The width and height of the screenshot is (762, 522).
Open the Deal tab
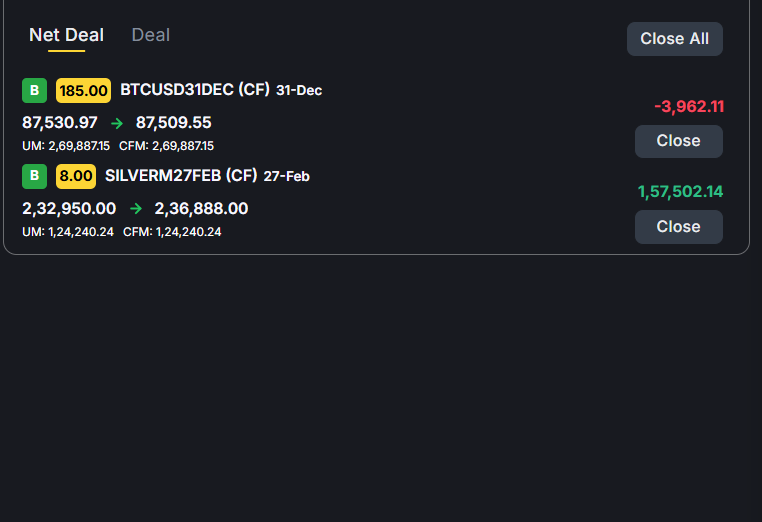151,35
